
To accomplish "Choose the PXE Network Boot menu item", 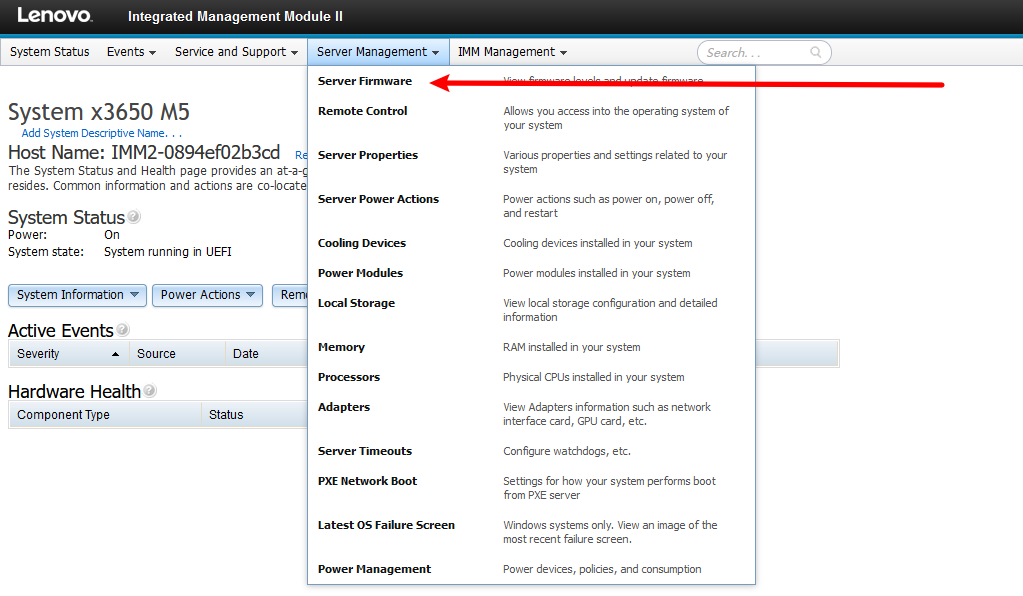I will 367,481.
